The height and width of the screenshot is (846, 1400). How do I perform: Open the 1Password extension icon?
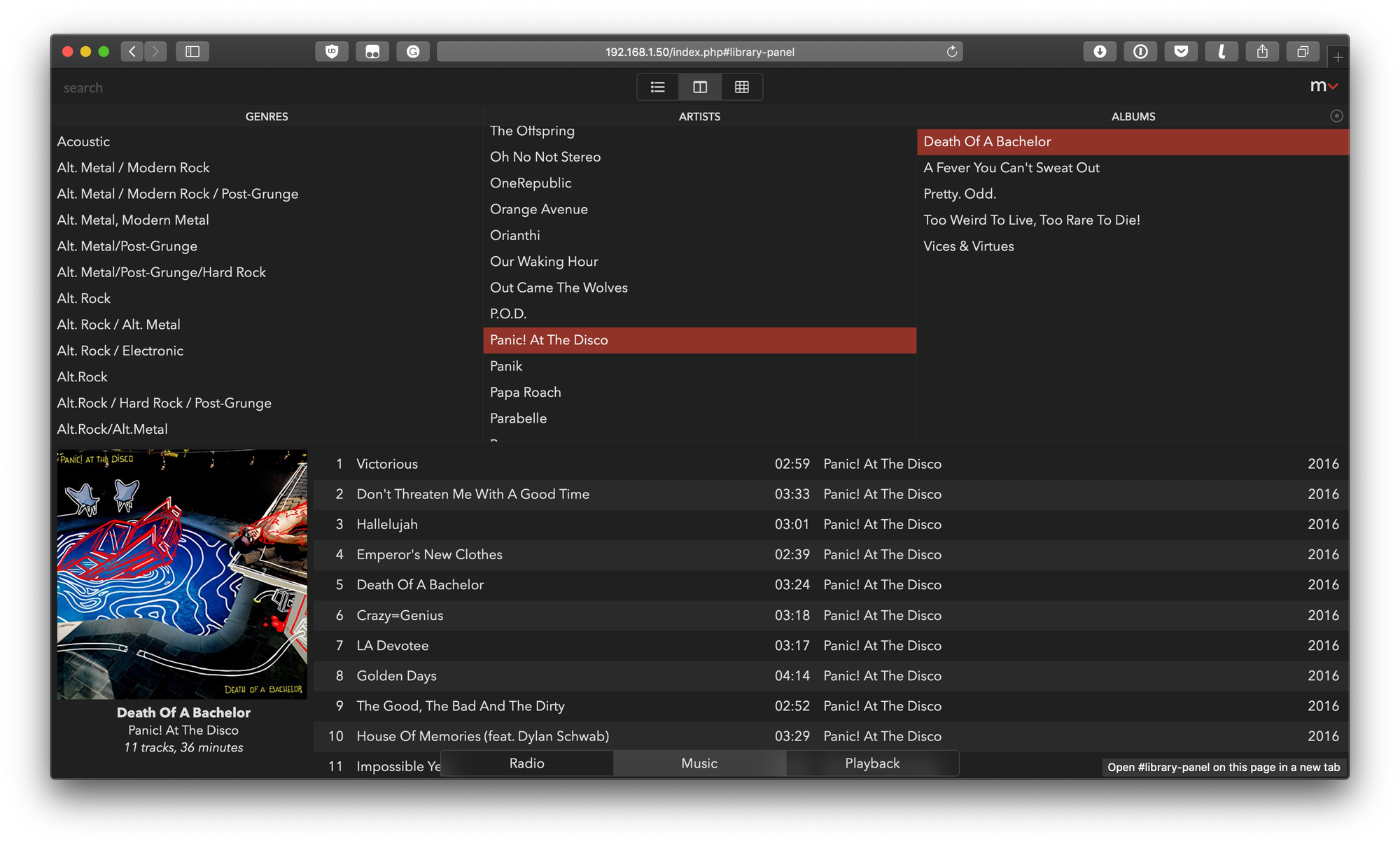(1140, 51)
